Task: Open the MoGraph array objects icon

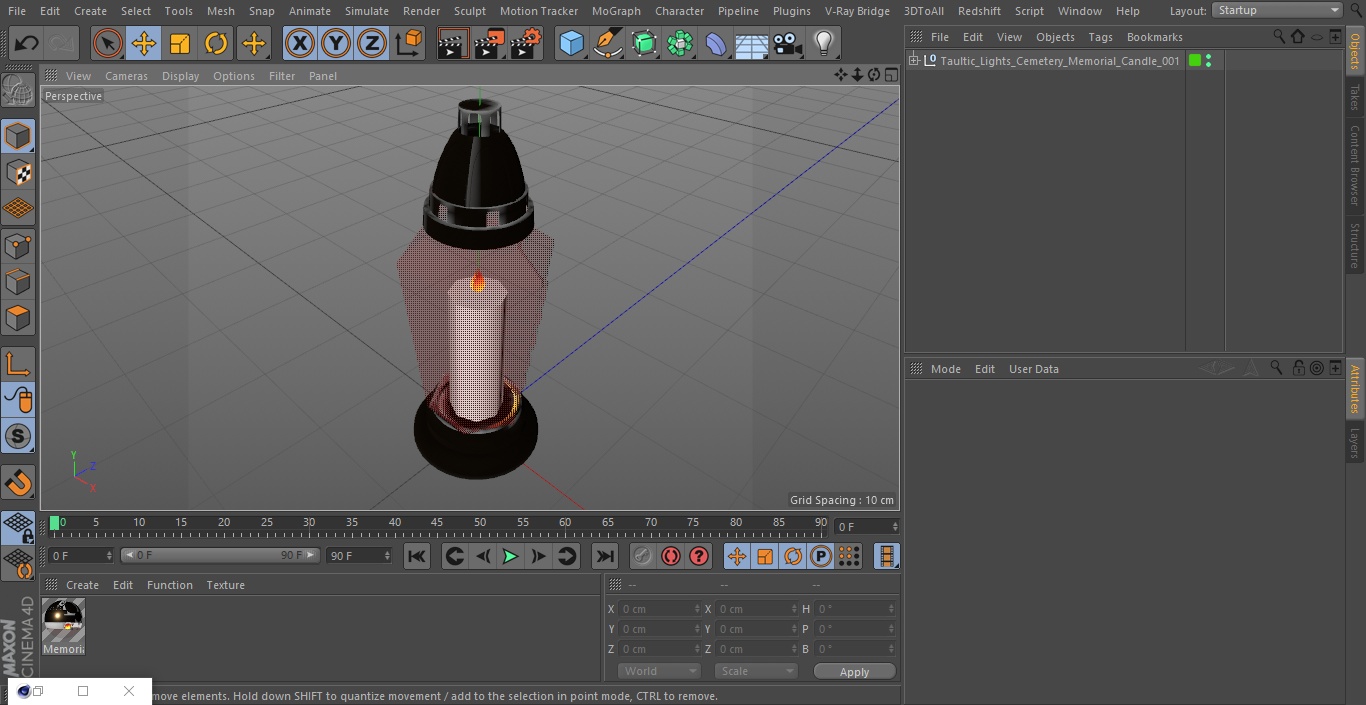Action: point(680,44)
